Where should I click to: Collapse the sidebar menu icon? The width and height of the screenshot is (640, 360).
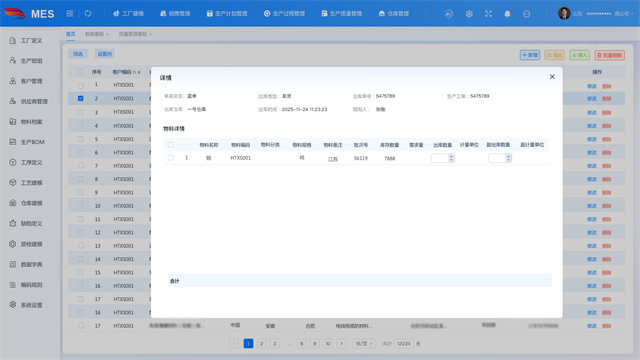point(69,13)
